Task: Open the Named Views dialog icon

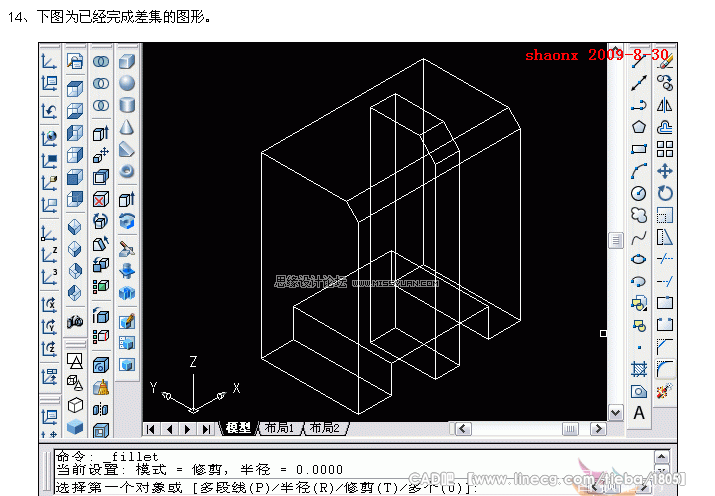Action: tap(75, 61)
